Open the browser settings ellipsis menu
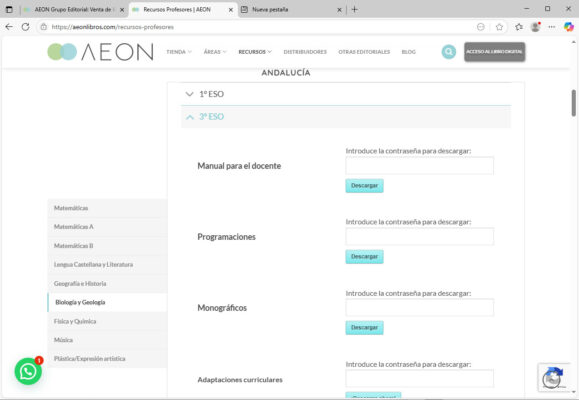This screenshot has height=400, width=579. 552,27
